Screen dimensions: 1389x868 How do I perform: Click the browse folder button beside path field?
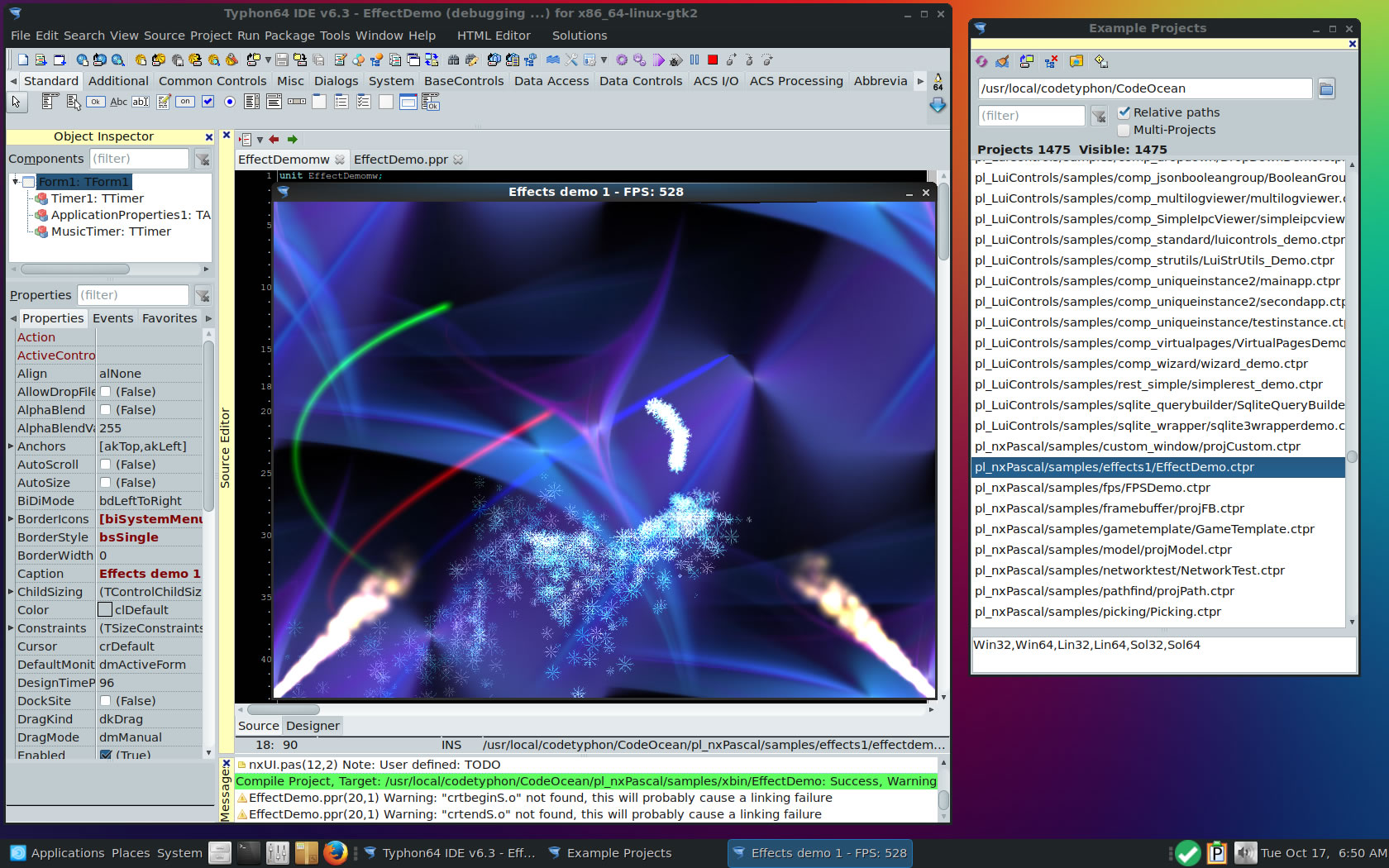pos(1326,88)
